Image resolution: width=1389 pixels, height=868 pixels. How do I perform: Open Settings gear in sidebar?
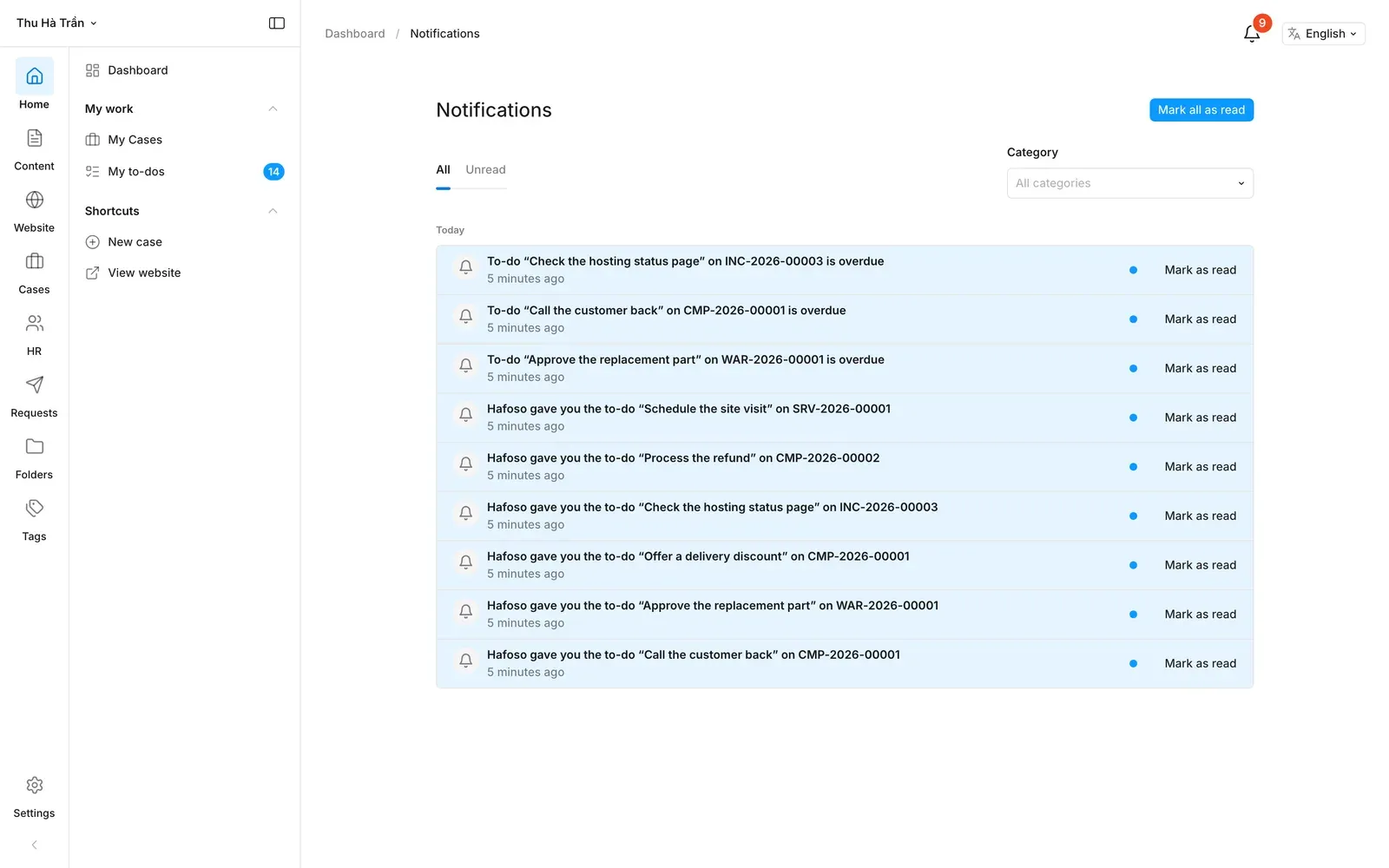tap(35, 797)
